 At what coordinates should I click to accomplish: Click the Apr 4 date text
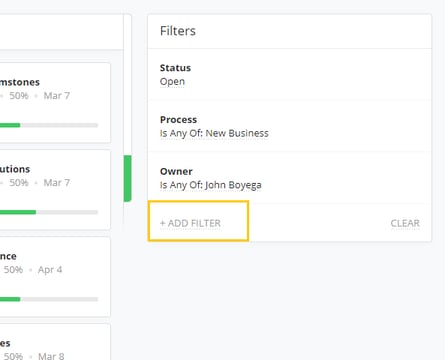point(50,270)
